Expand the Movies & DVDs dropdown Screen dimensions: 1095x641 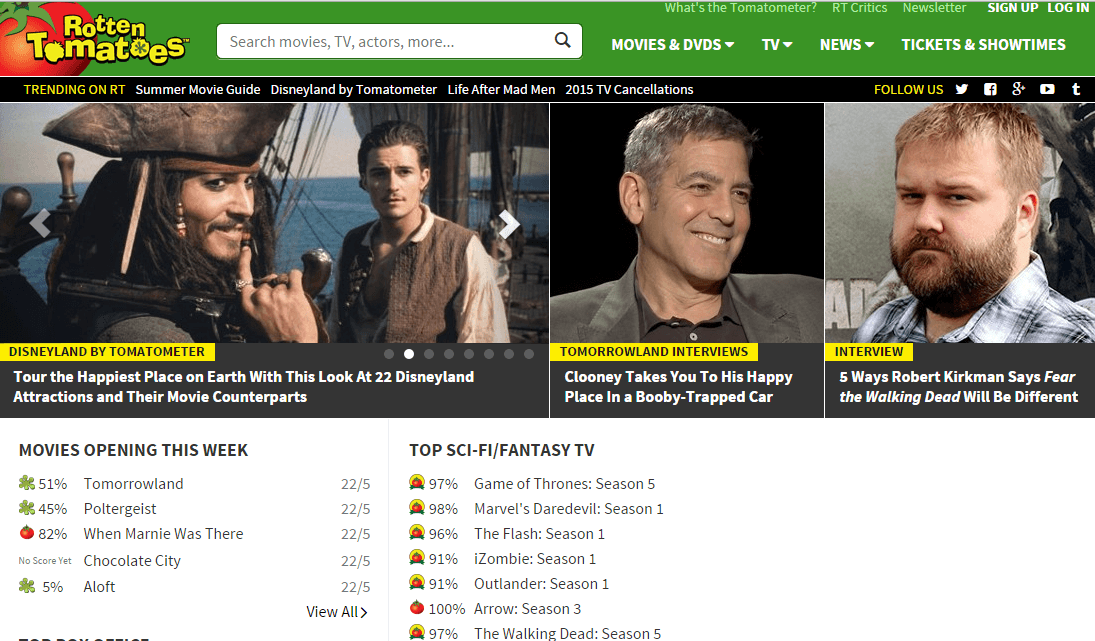pos(672,44)
